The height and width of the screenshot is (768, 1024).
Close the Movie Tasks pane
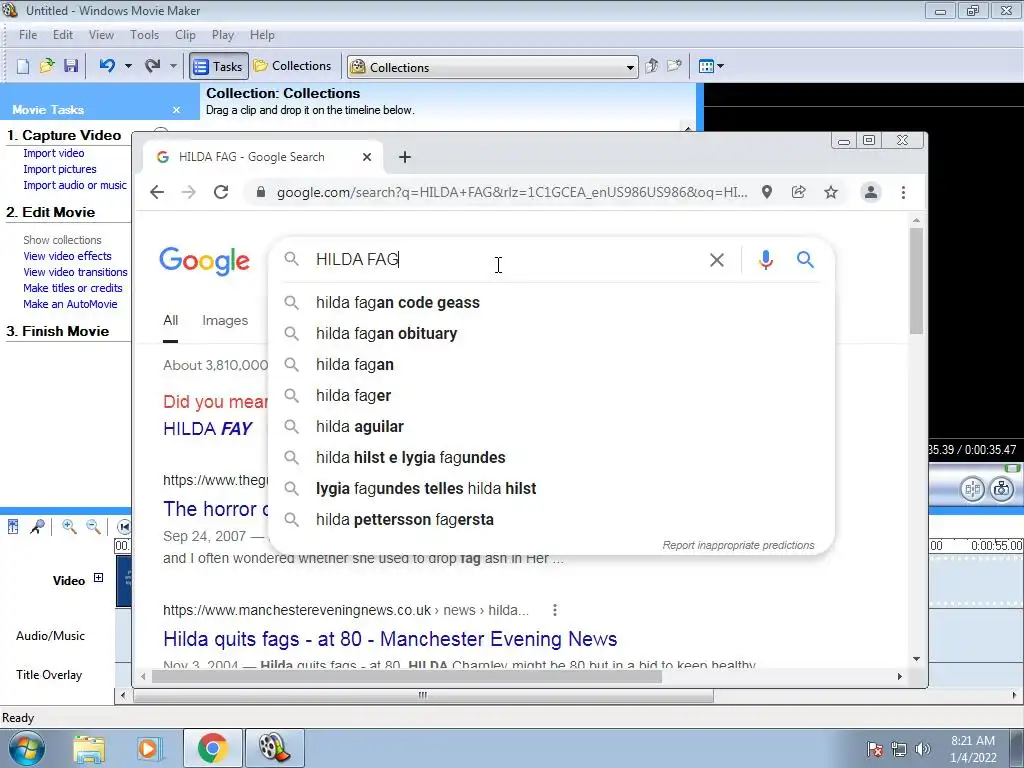click(x=176, y=110)
